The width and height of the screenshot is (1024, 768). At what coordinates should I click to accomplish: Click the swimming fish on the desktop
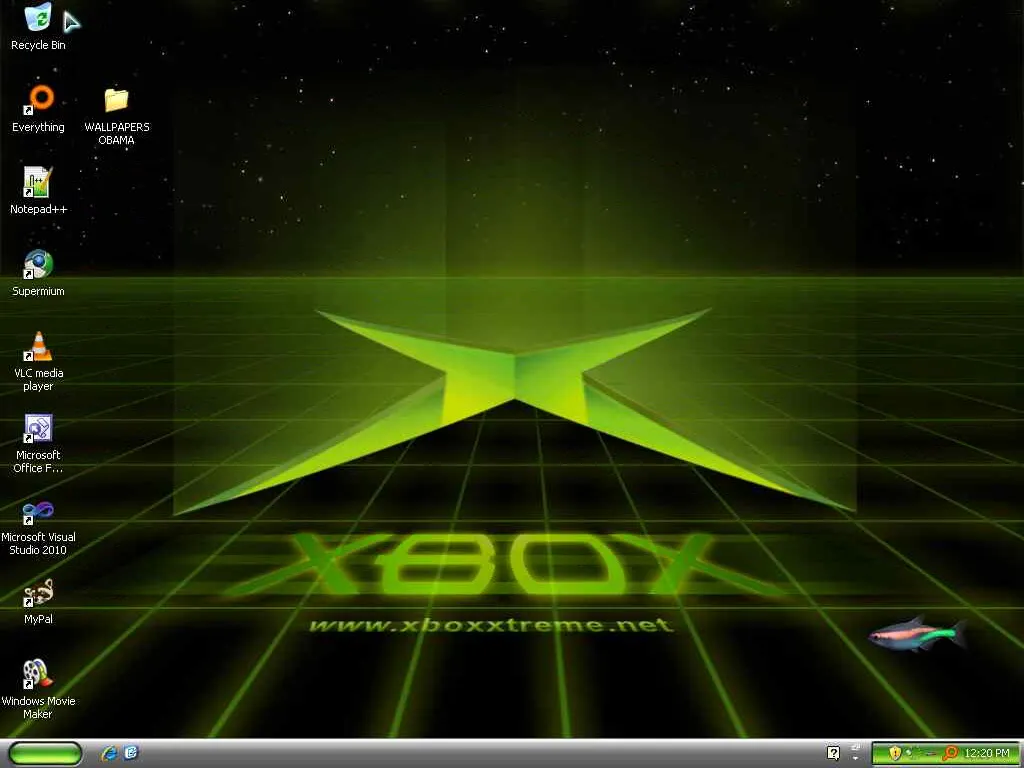[918, 633]
